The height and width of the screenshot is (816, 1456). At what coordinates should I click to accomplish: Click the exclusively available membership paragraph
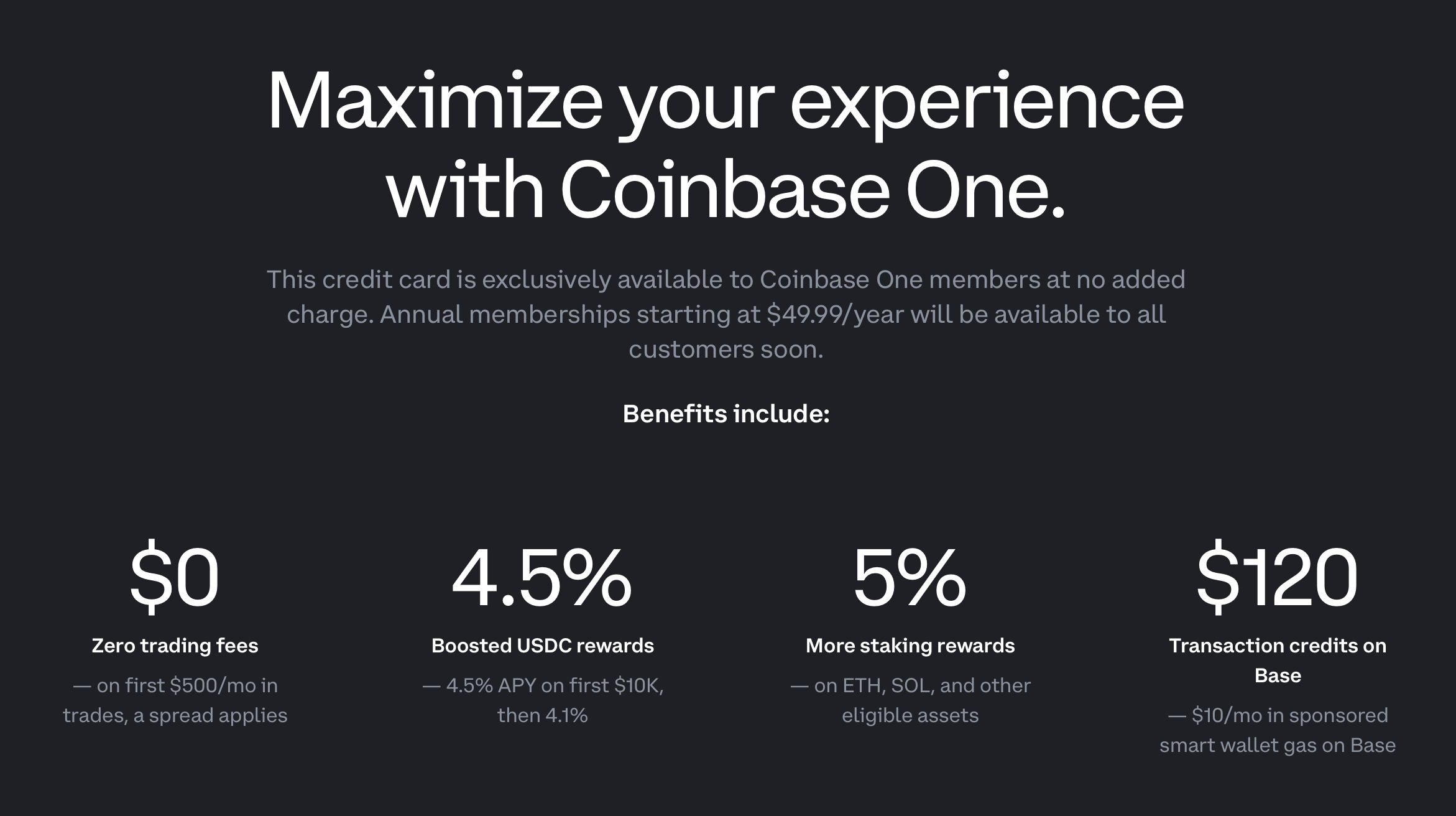[x=726, y=314]
